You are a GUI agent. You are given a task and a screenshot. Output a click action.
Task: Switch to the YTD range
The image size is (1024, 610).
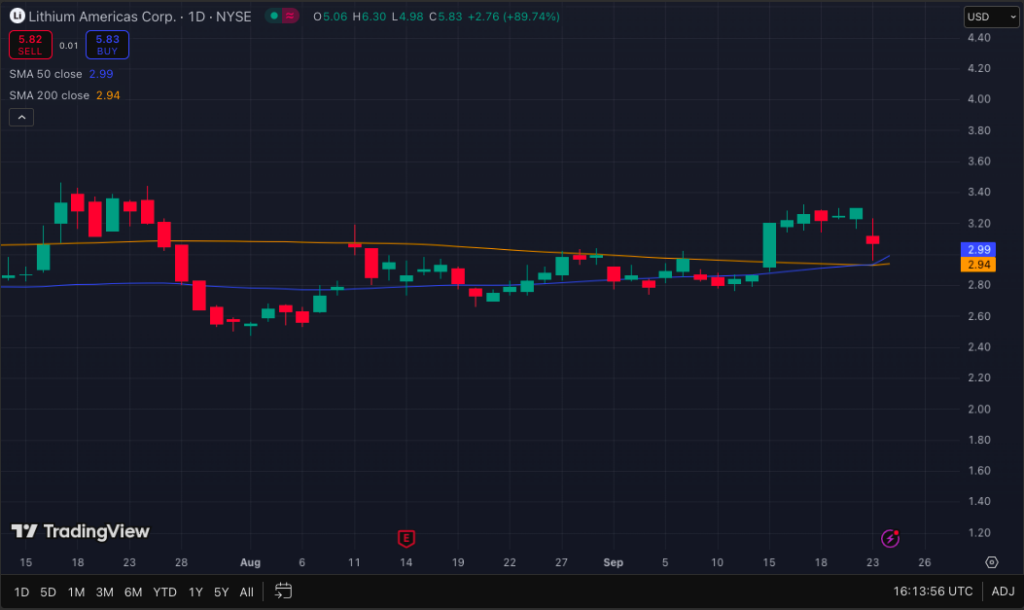(165, 592)
